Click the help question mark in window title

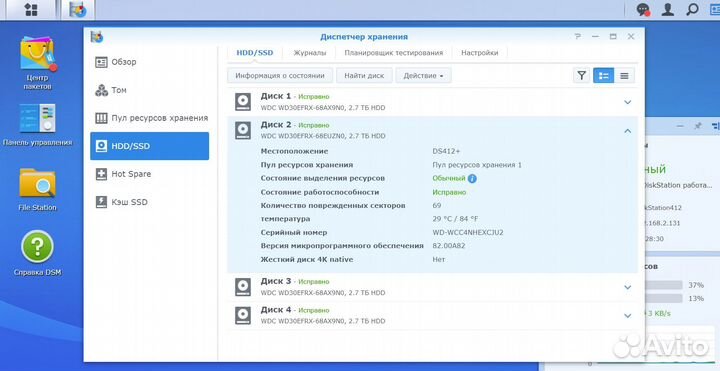(578, 37)
